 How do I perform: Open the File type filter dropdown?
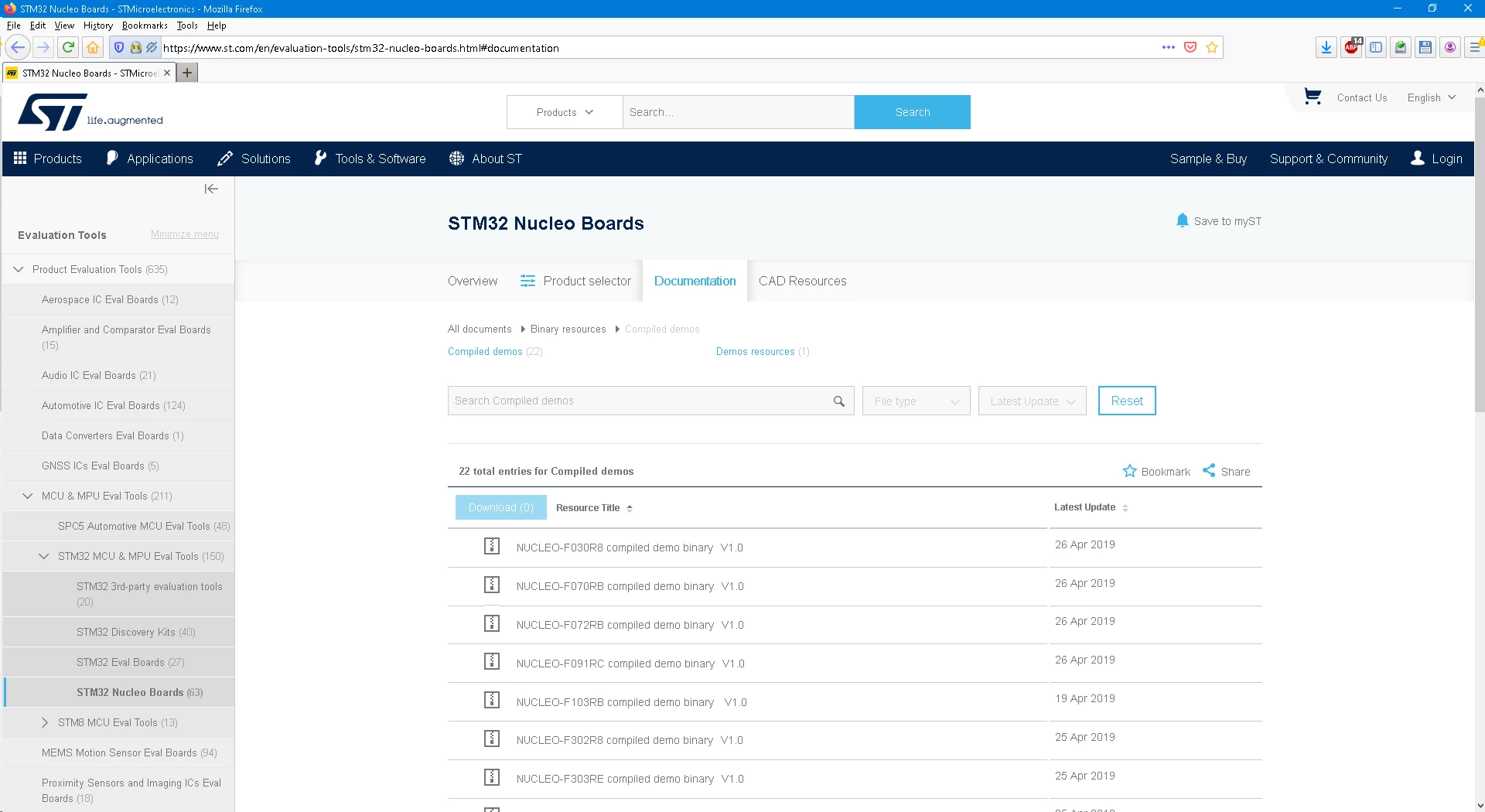tap(917, 401)
